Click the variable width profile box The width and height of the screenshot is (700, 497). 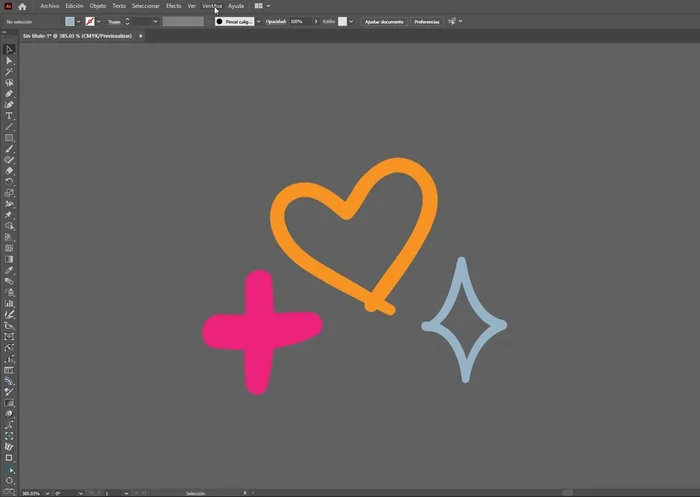183,21
